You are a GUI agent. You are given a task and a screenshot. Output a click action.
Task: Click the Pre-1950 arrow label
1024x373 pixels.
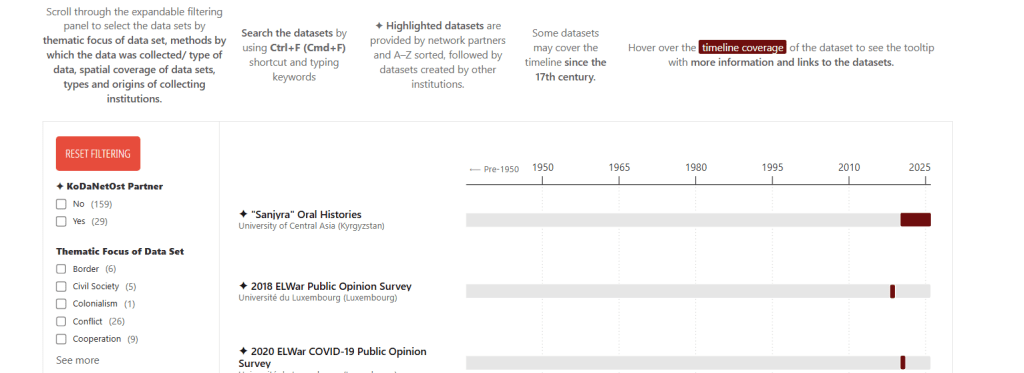pos(494,169)
